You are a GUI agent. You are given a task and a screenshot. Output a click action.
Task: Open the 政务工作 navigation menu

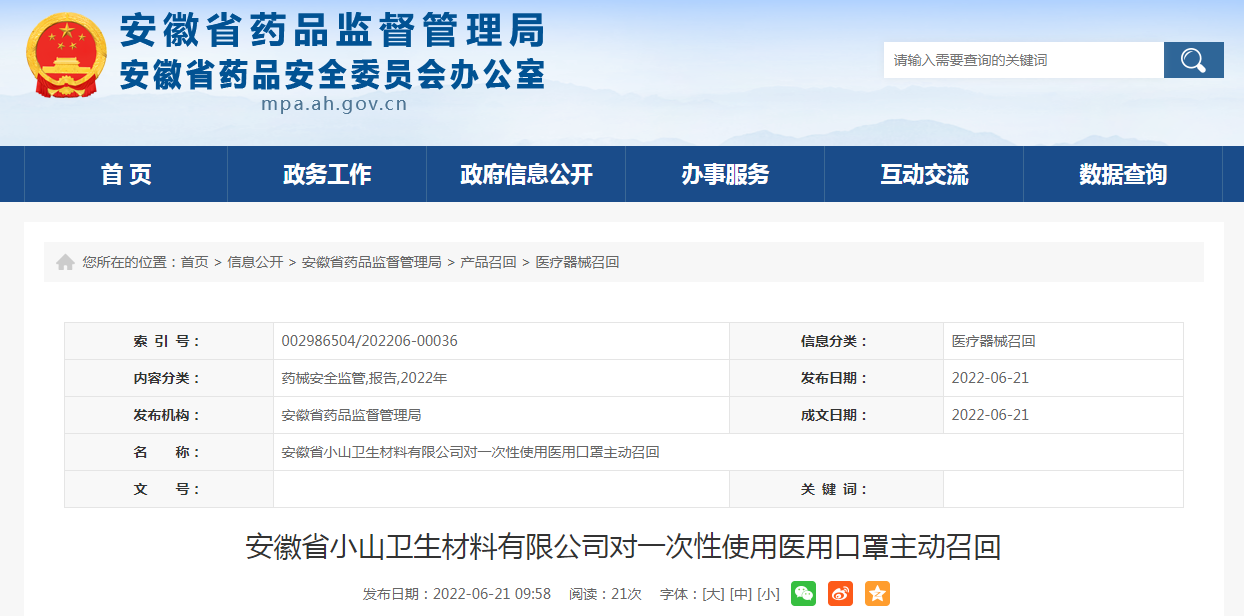point(327,174)
